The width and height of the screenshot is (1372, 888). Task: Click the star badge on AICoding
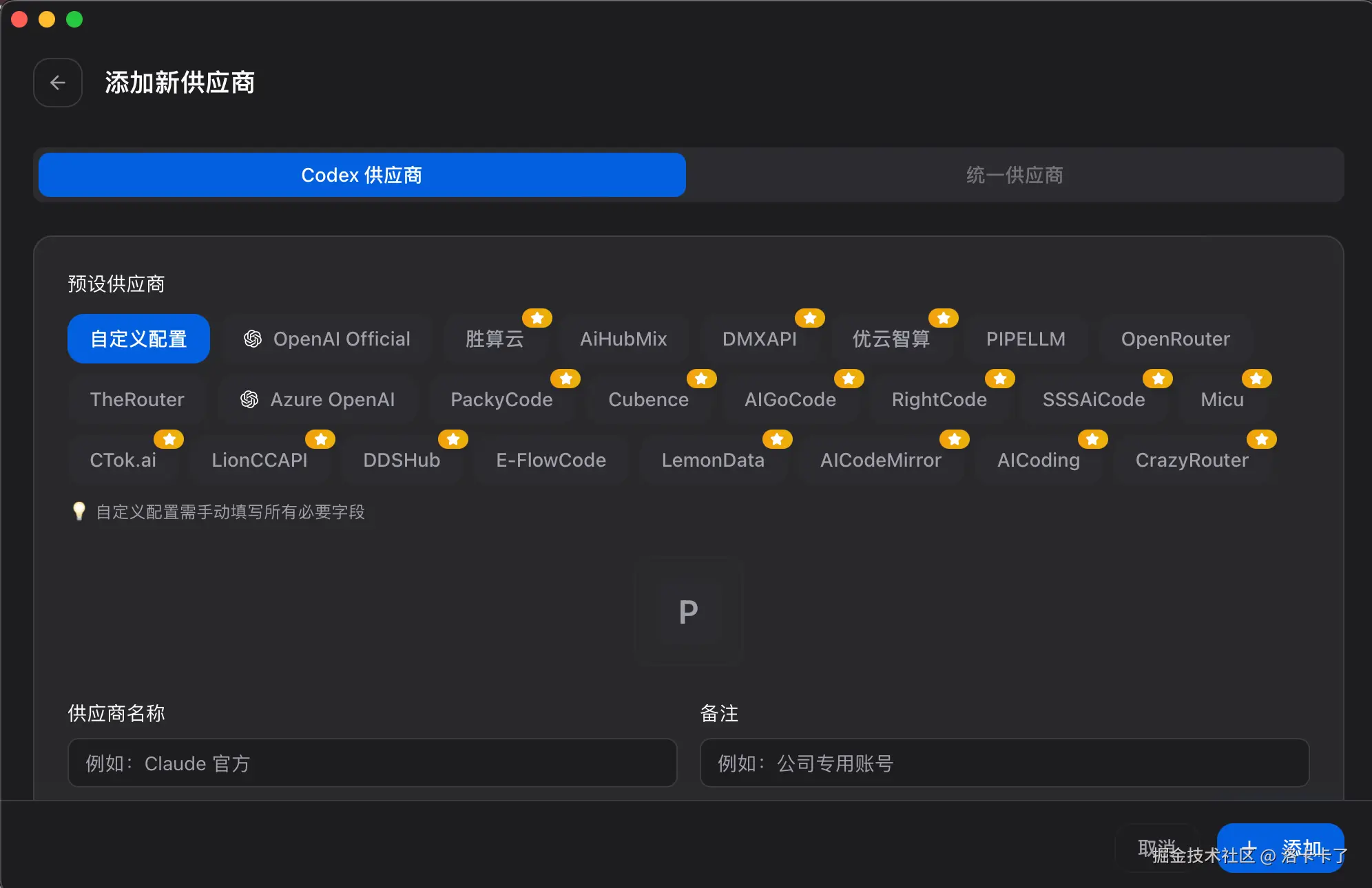pyautogui.click(x=1093, y=439)
